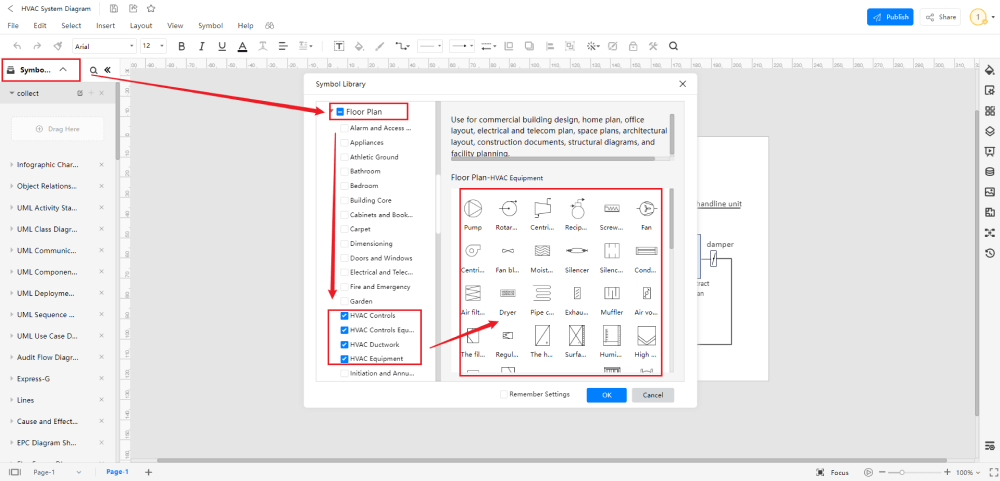This screenshot has width=1000, height=481.
Task: Enable the Remember Settings checkbox
Action: 504,394
